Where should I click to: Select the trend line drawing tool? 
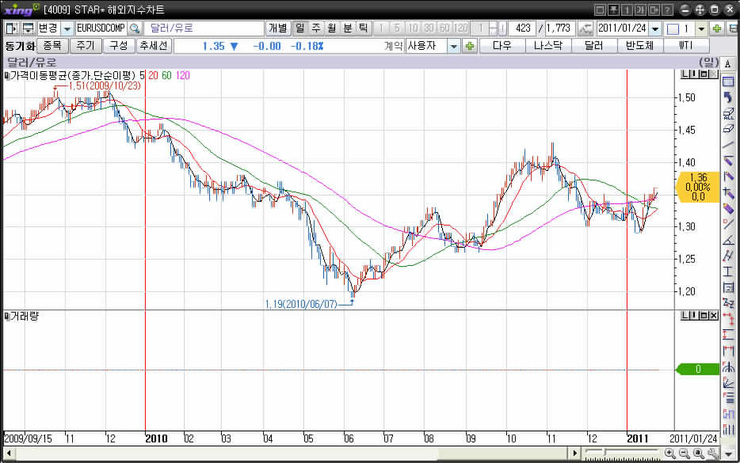tap(728, 145)
